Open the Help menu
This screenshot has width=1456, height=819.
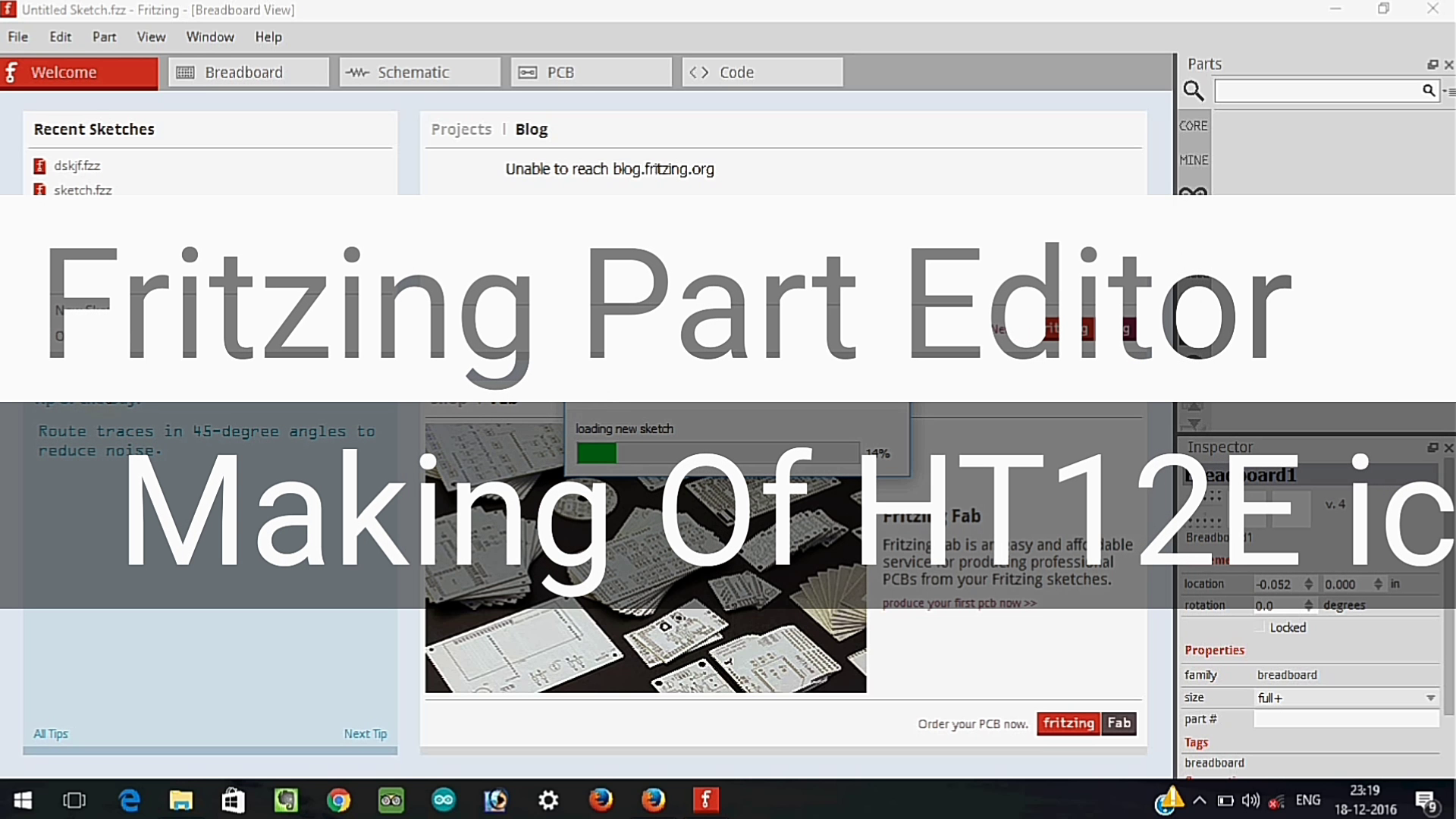[268, 36]
